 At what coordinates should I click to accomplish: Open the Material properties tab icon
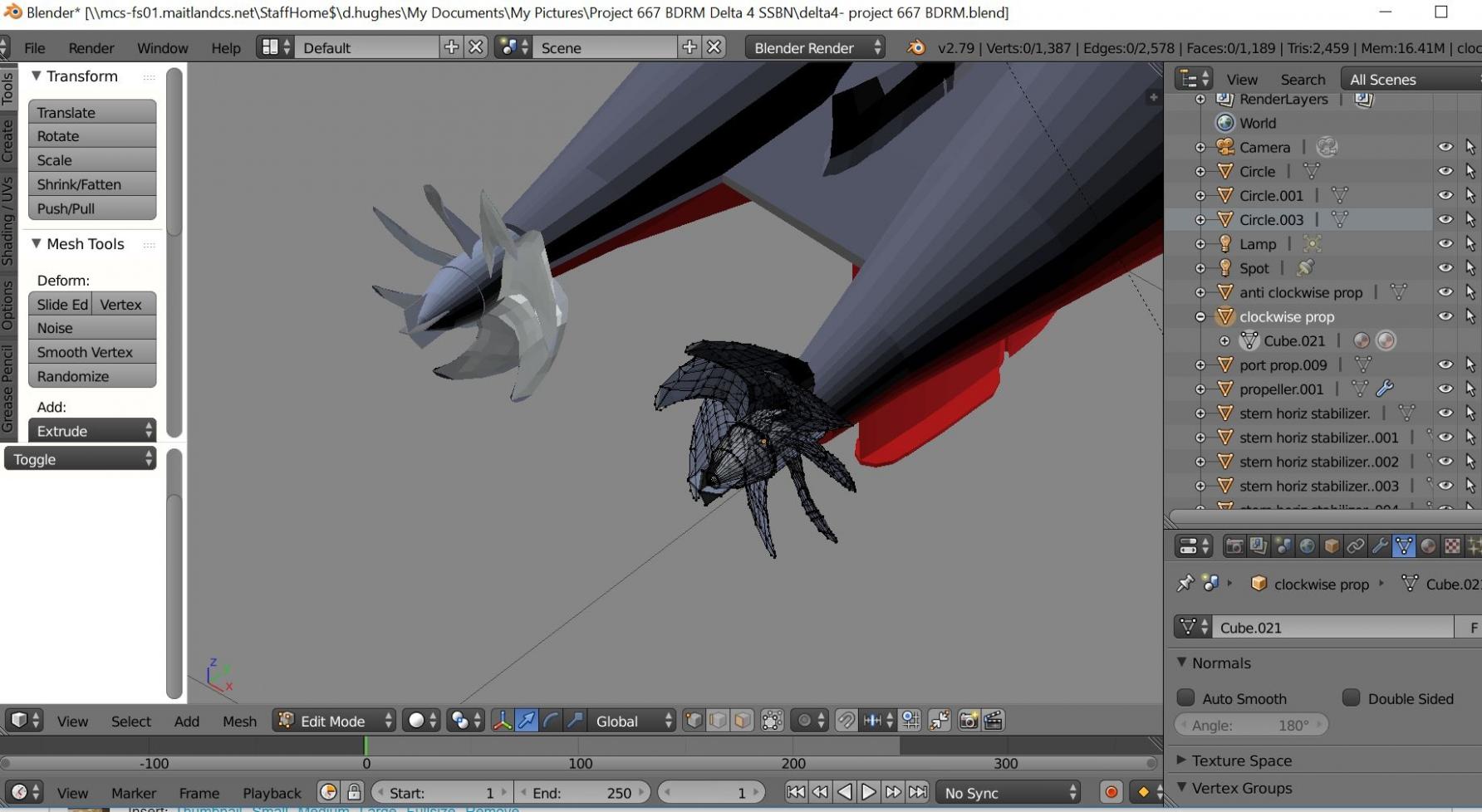(1428, 546)
